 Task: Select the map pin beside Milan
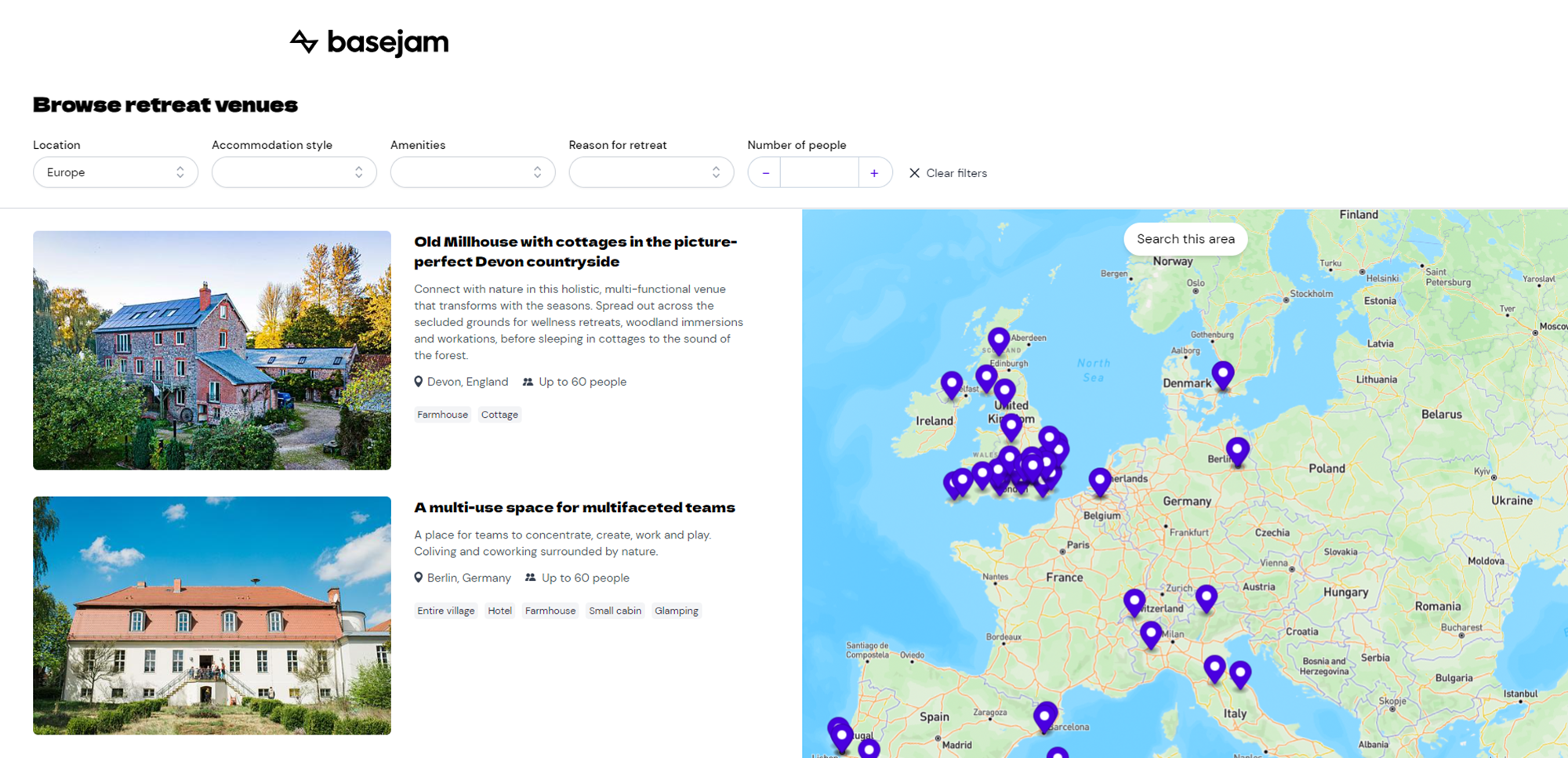pyautogui.click(x=1151, y=635)
